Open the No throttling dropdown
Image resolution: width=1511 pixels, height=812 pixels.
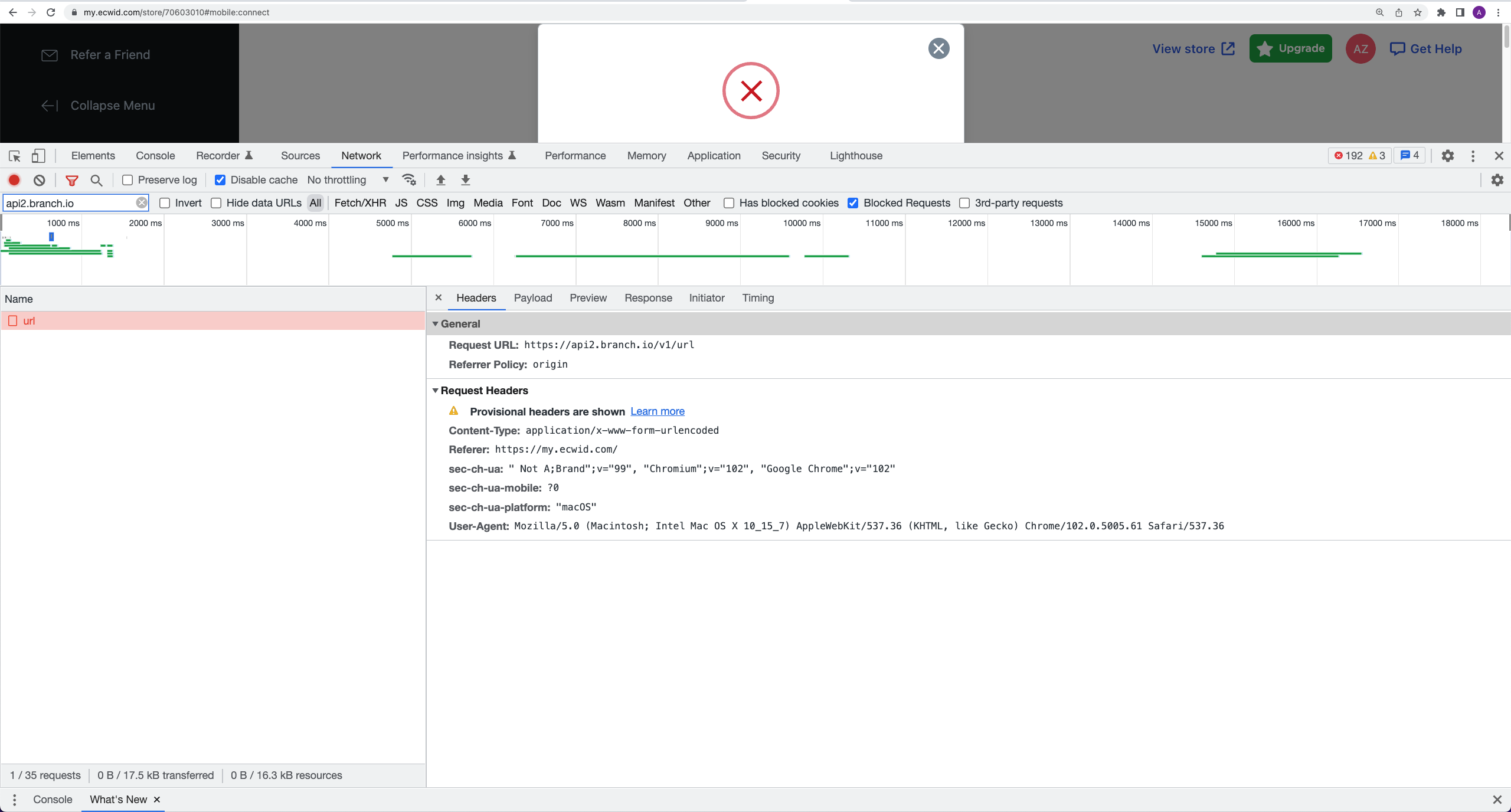pos(348,180)
